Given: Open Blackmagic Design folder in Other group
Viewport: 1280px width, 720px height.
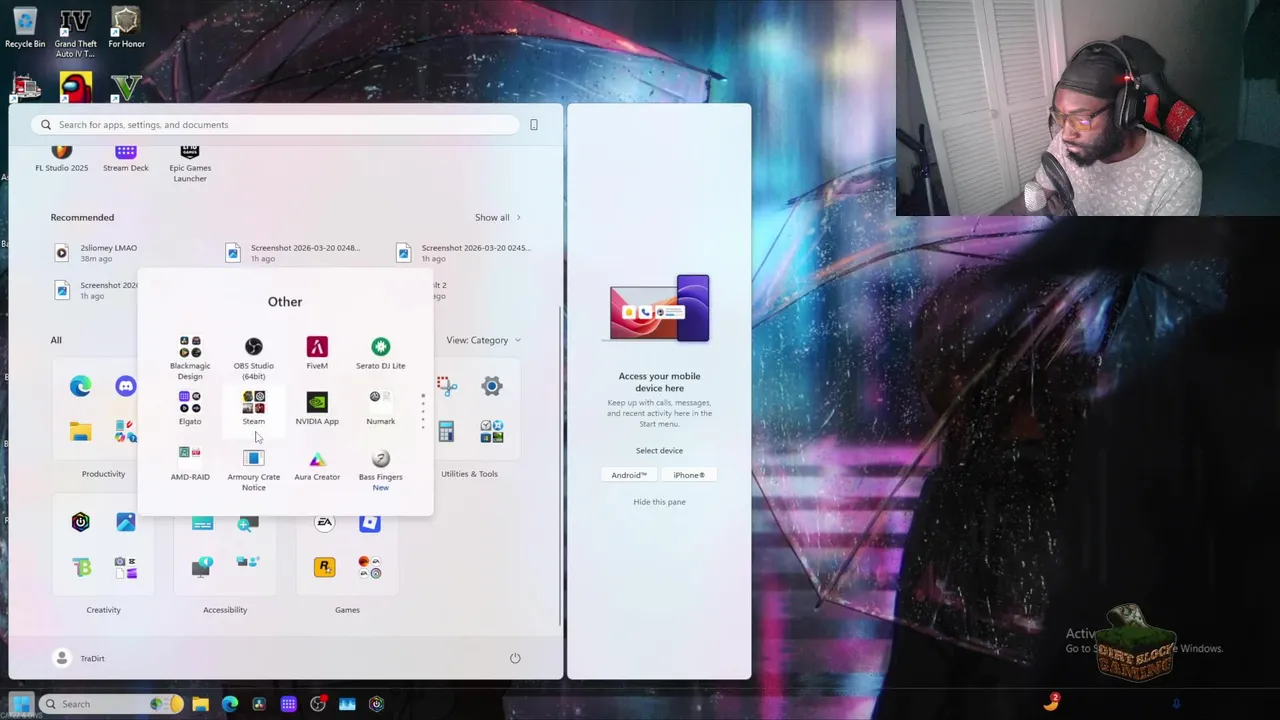Looking at the screenshot, I should (190, 358).
